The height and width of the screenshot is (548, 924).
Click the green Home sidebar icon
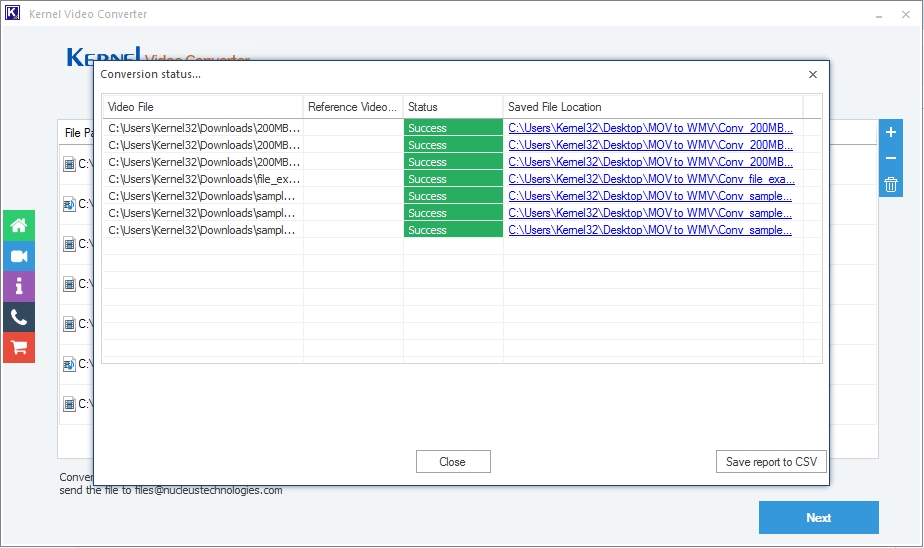19,226
